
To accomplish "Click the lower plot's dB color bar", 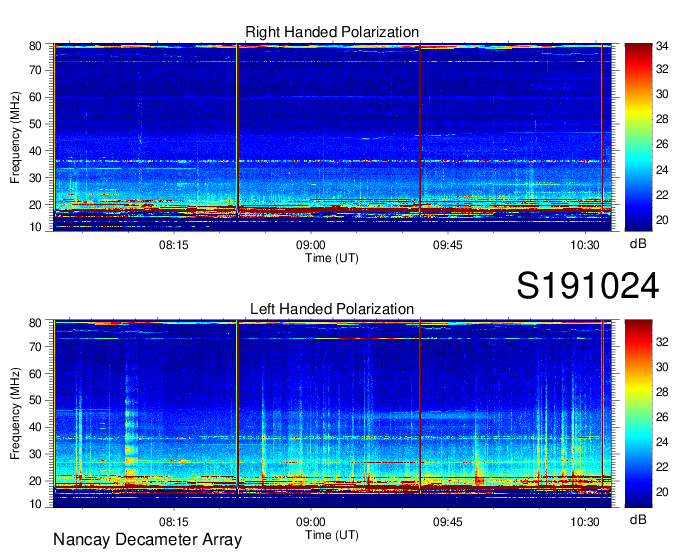I will [638, 414].
